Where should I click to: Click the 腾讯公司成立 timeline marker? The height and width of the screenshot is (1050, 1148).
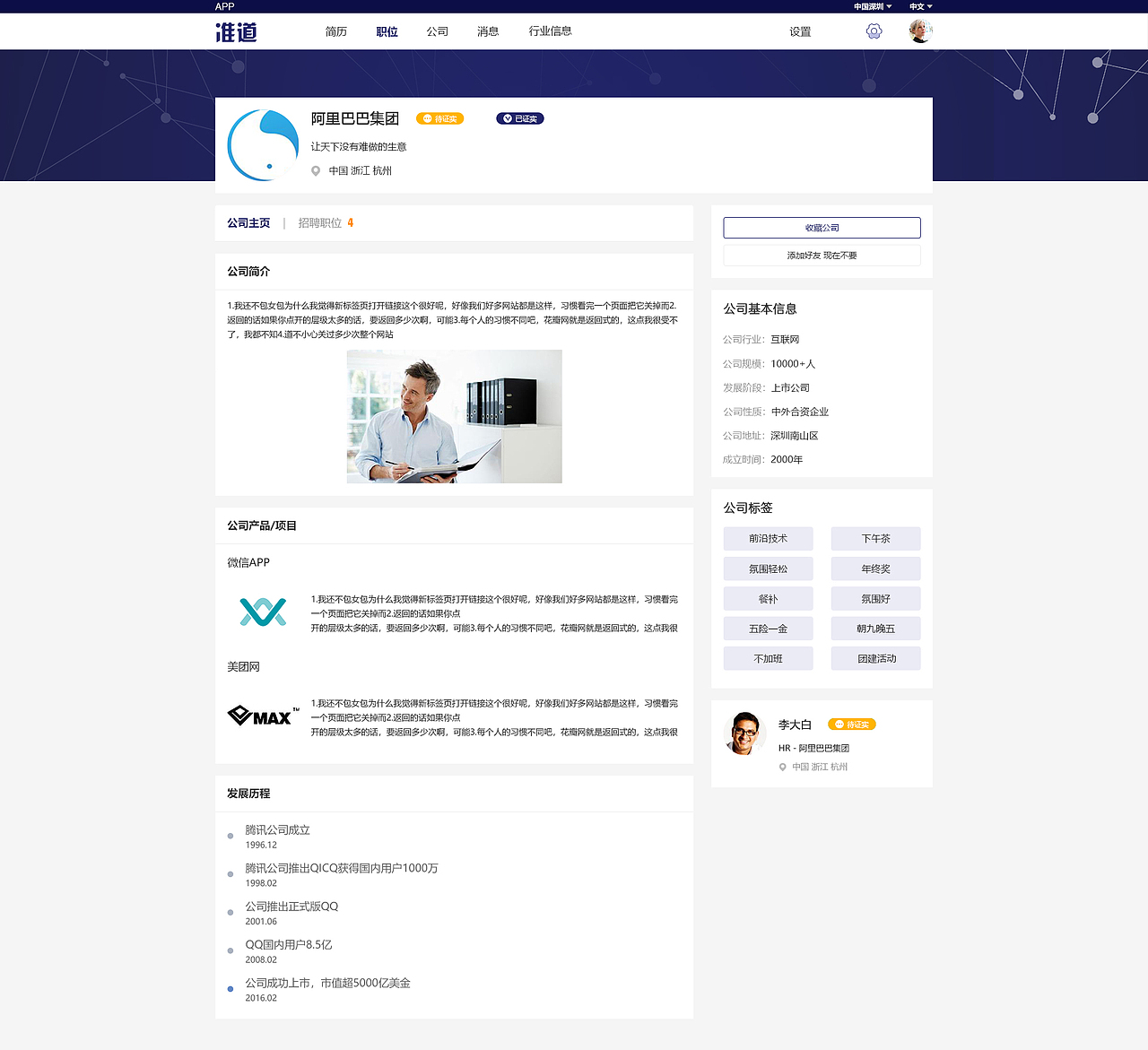coord(230,836)
